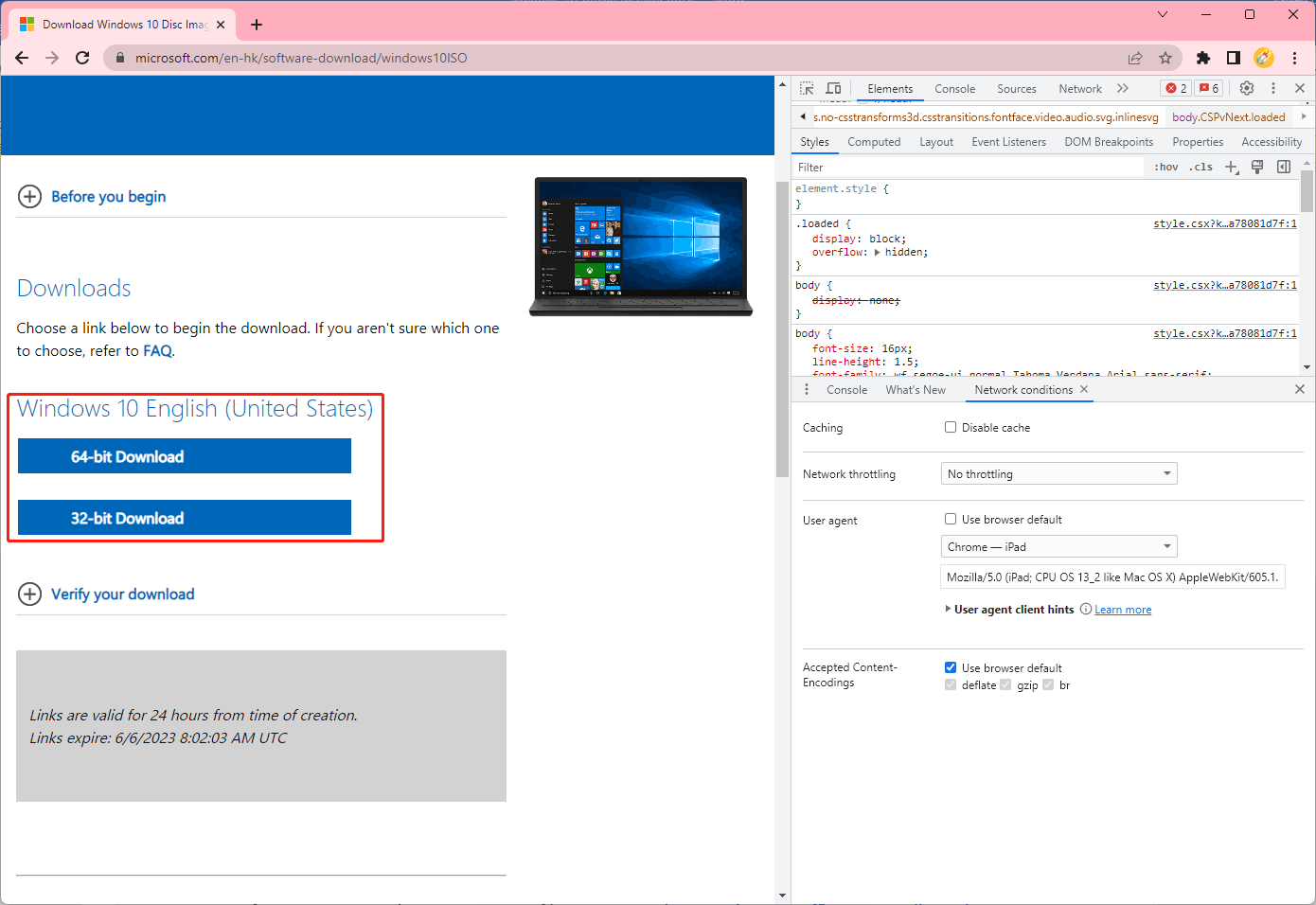
Task: Enable Disable cache option
Action: point(951,427)
